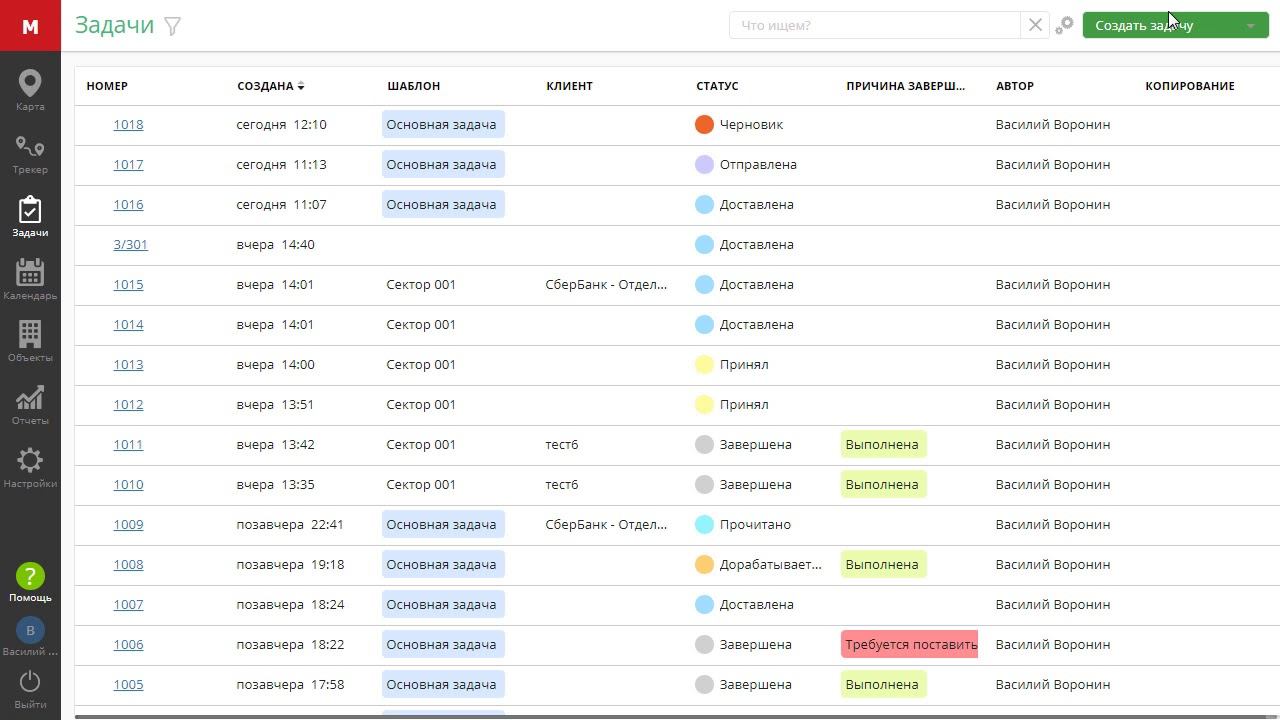Open the task filter funnel icon
This screenshot has height=720, width=1280.
[172, 26]
